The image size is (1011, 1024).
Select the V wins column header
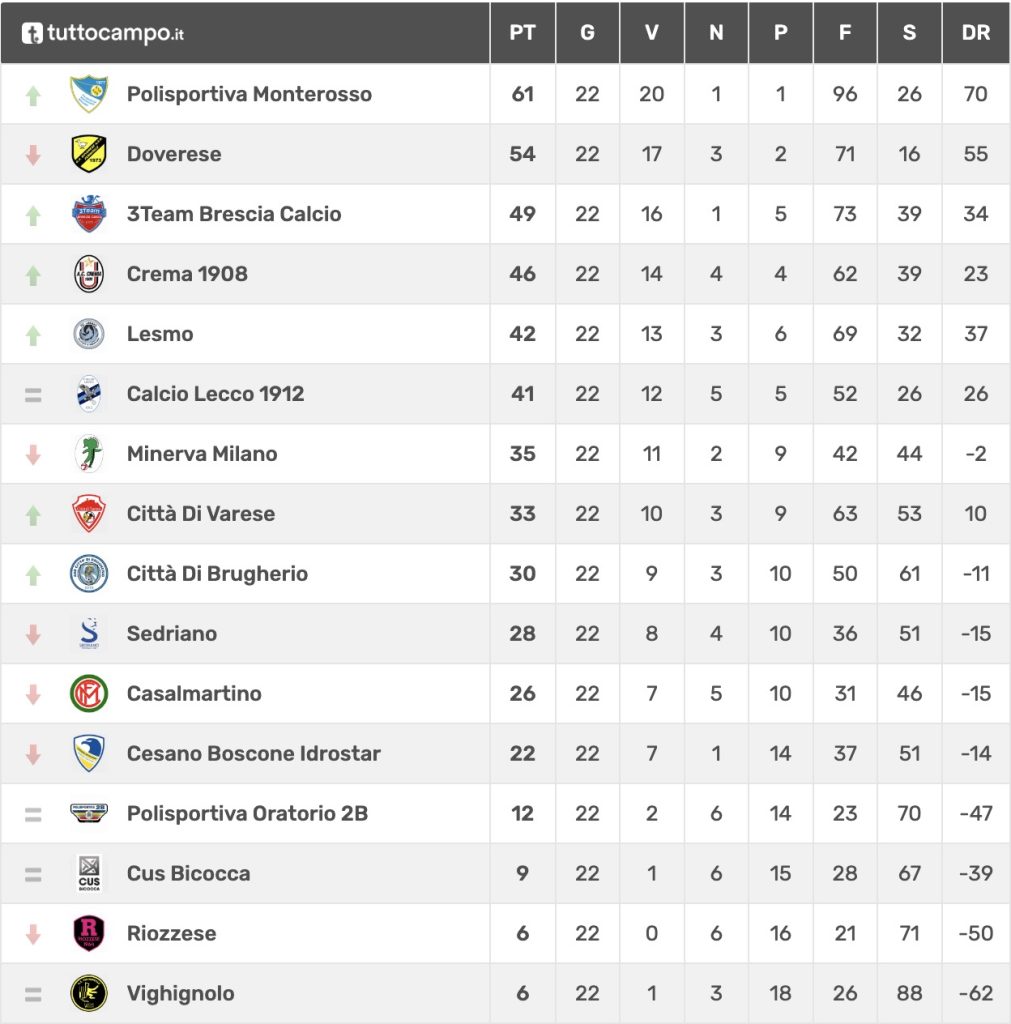(652, 33)
